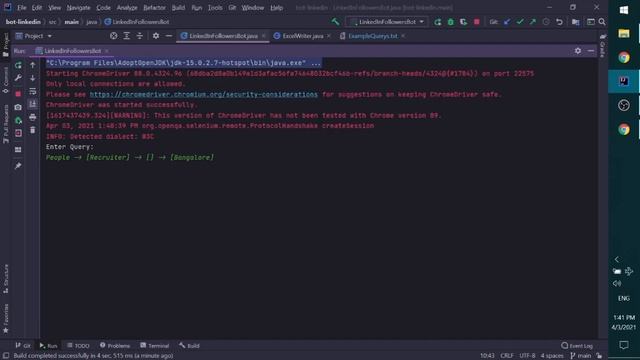The image size is (640, 360).
Task: Click Git Update Project blue arrow
Action: click(x=507, y=22)
